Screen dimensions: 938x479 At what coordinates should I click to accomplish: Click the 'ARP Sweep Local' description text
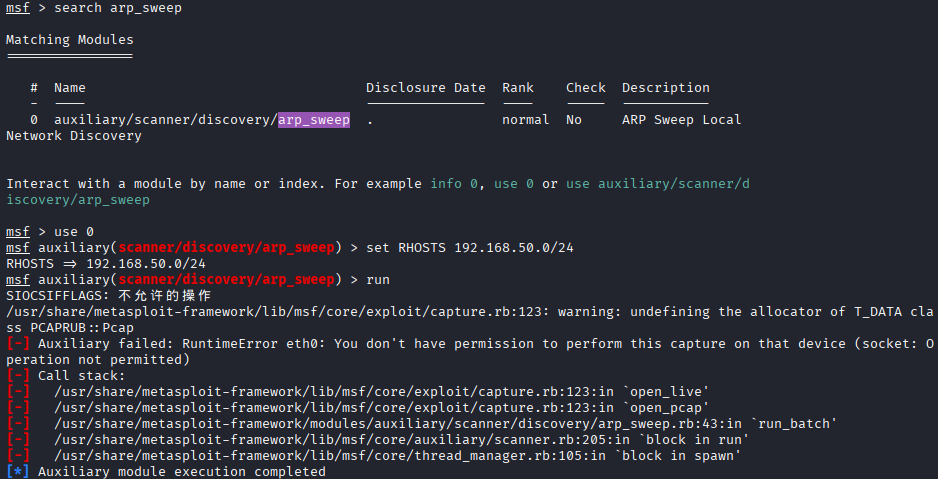click(x=681, y=120)
